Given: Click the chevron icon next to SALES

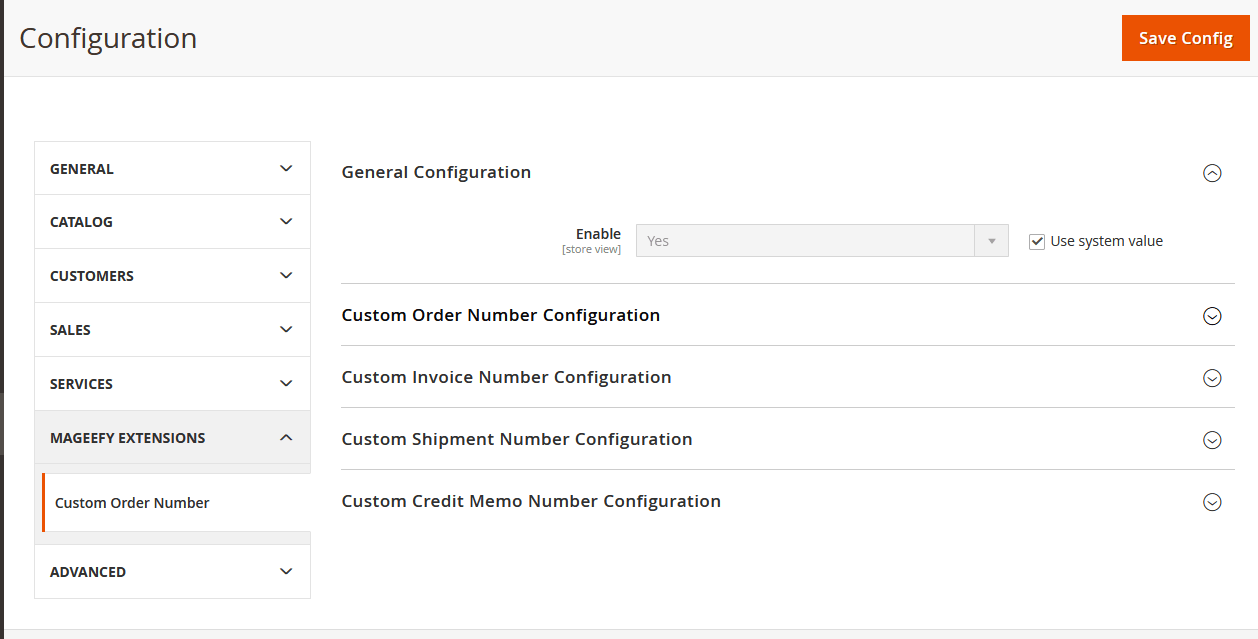Looking at the screenshot, I should point(286,330).
